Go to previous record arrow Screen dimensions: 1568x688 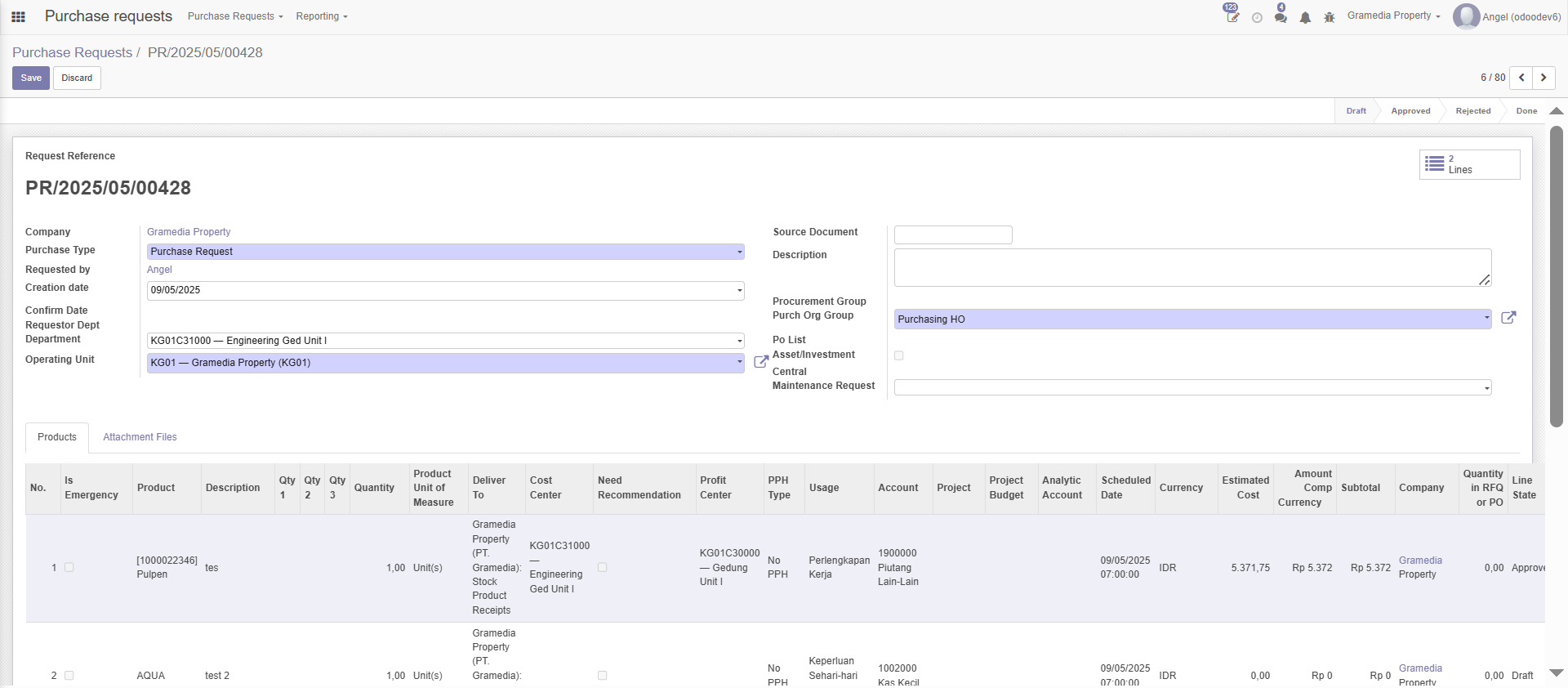1521,78
